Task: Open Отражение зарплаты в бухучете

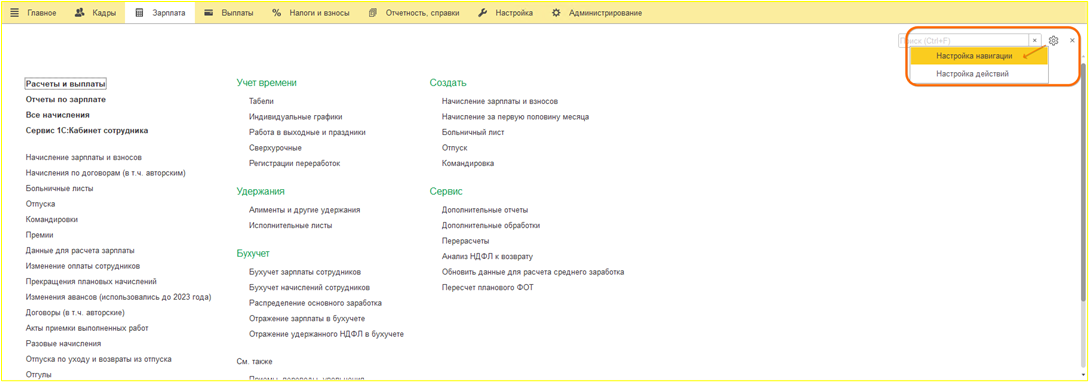Action: 307,318
